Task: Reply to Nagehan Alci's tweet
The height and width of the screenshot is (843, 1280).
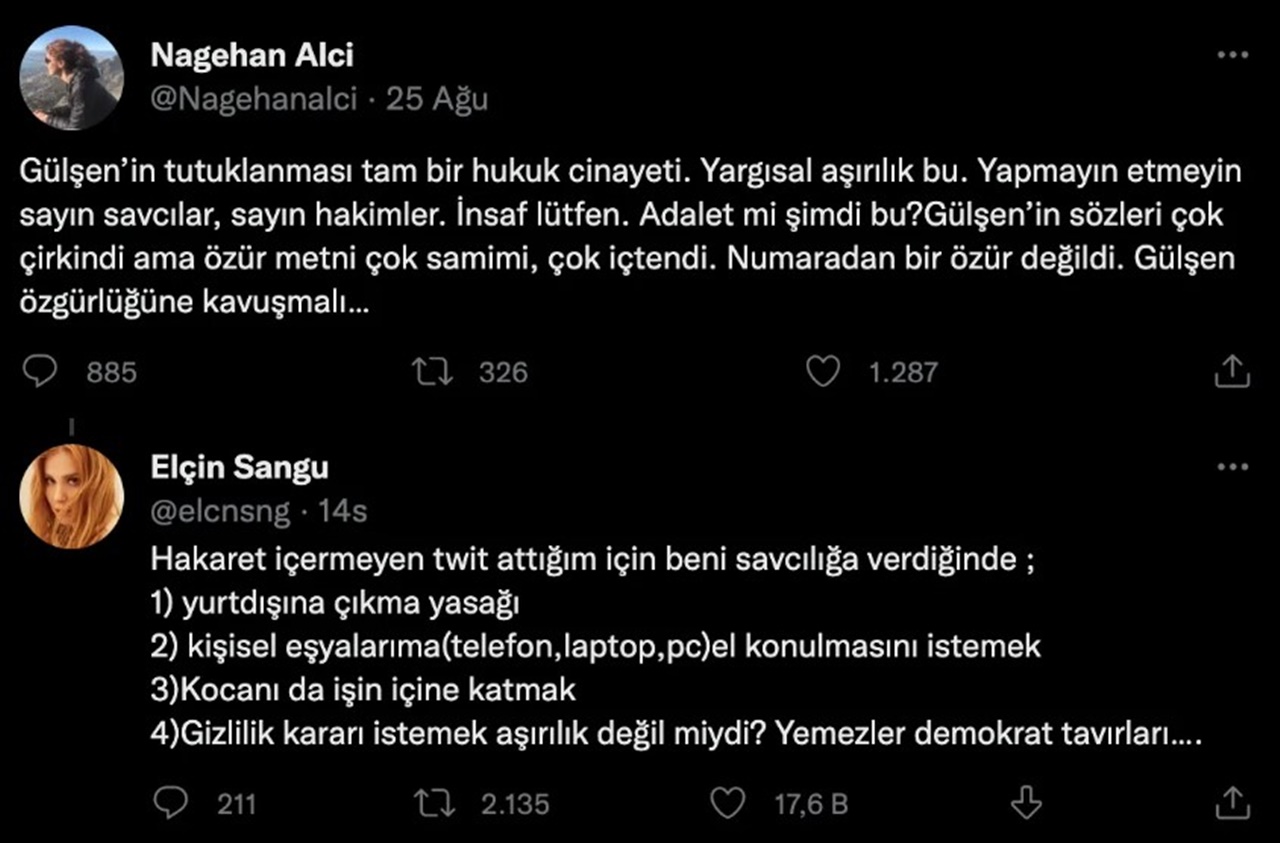Action: pos(39,373)
